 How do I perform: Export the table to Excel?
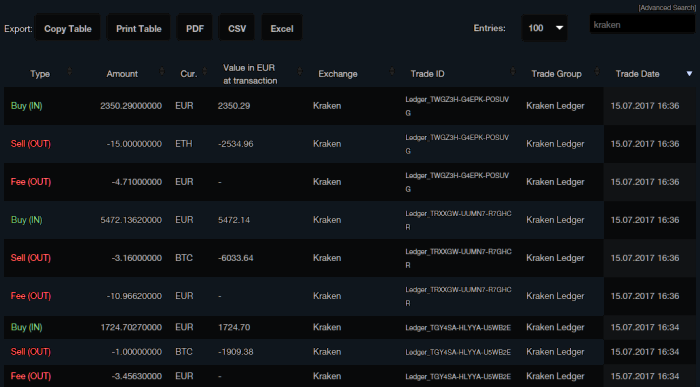[282, 29]
